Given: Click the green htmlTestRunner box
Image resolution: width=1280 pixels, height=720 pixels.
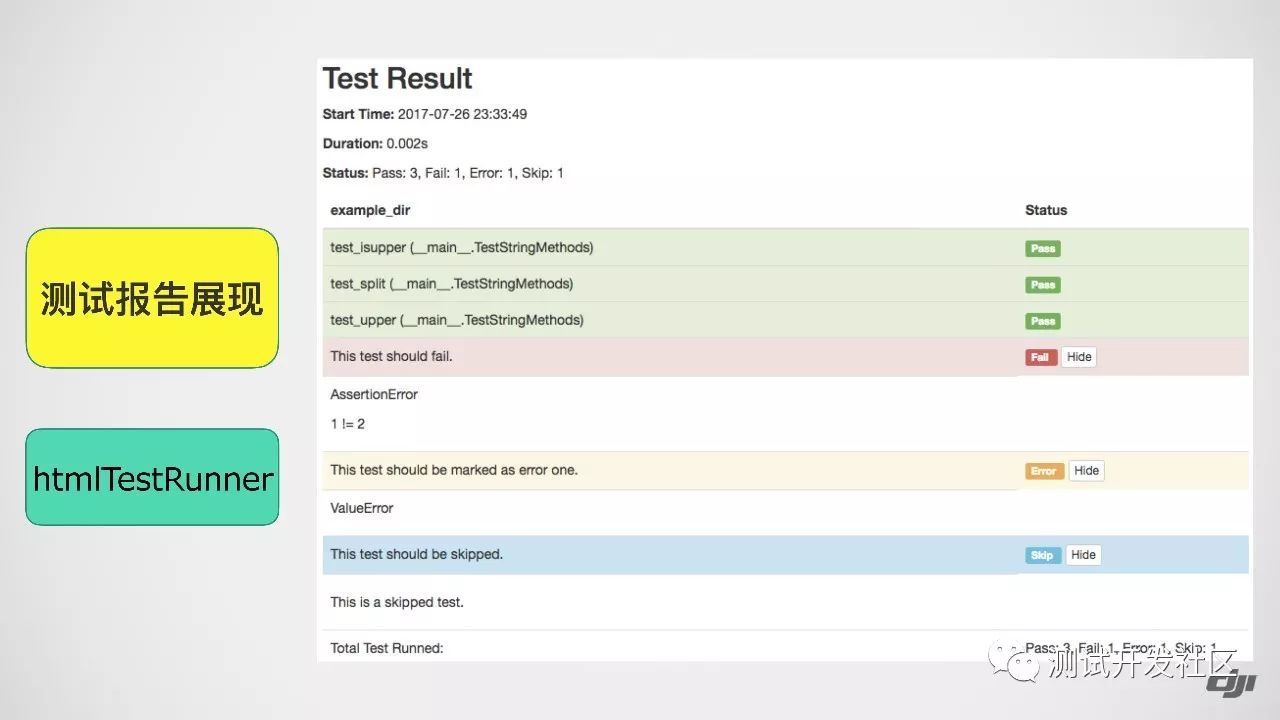Looking at the screenshot, I should point(152,477).
